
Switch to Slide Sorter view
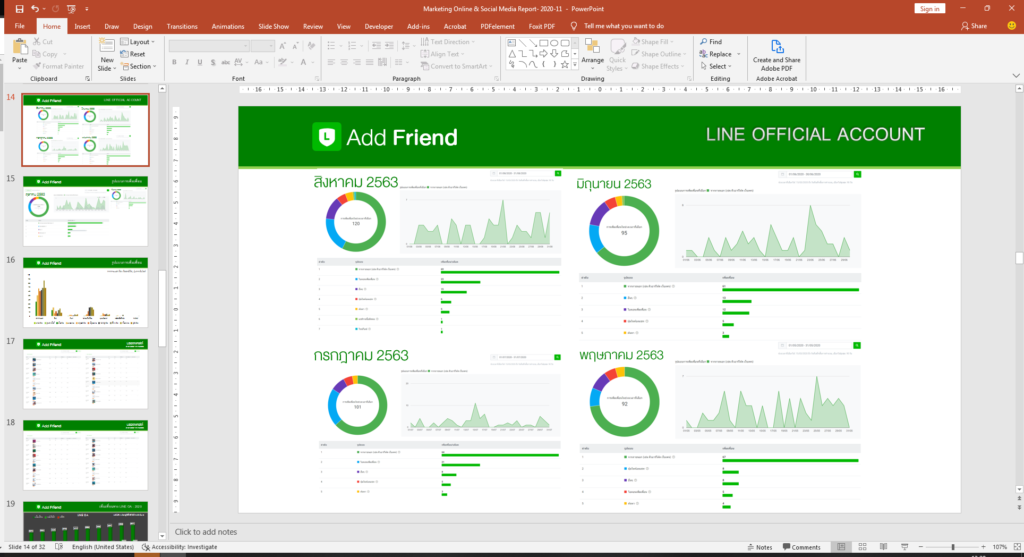862,547
